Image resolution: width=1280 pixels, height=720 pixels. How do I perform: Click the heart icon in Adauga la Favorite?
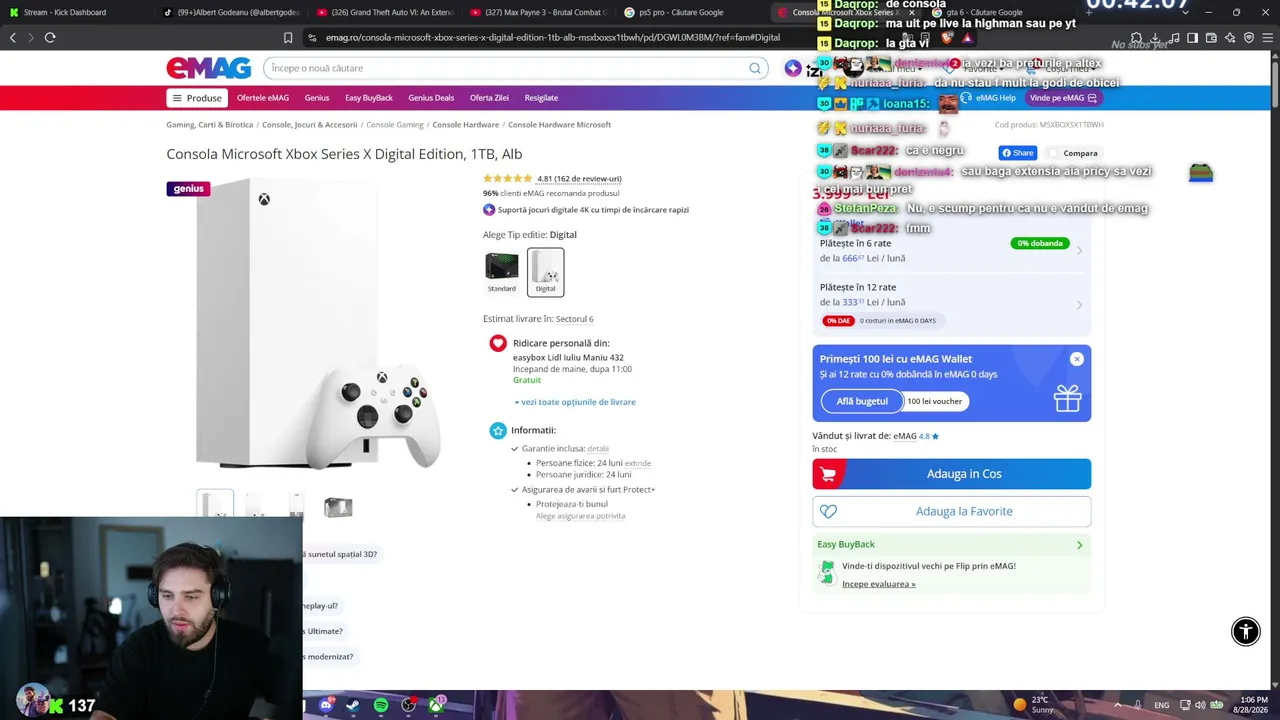(x=828, y=512)
